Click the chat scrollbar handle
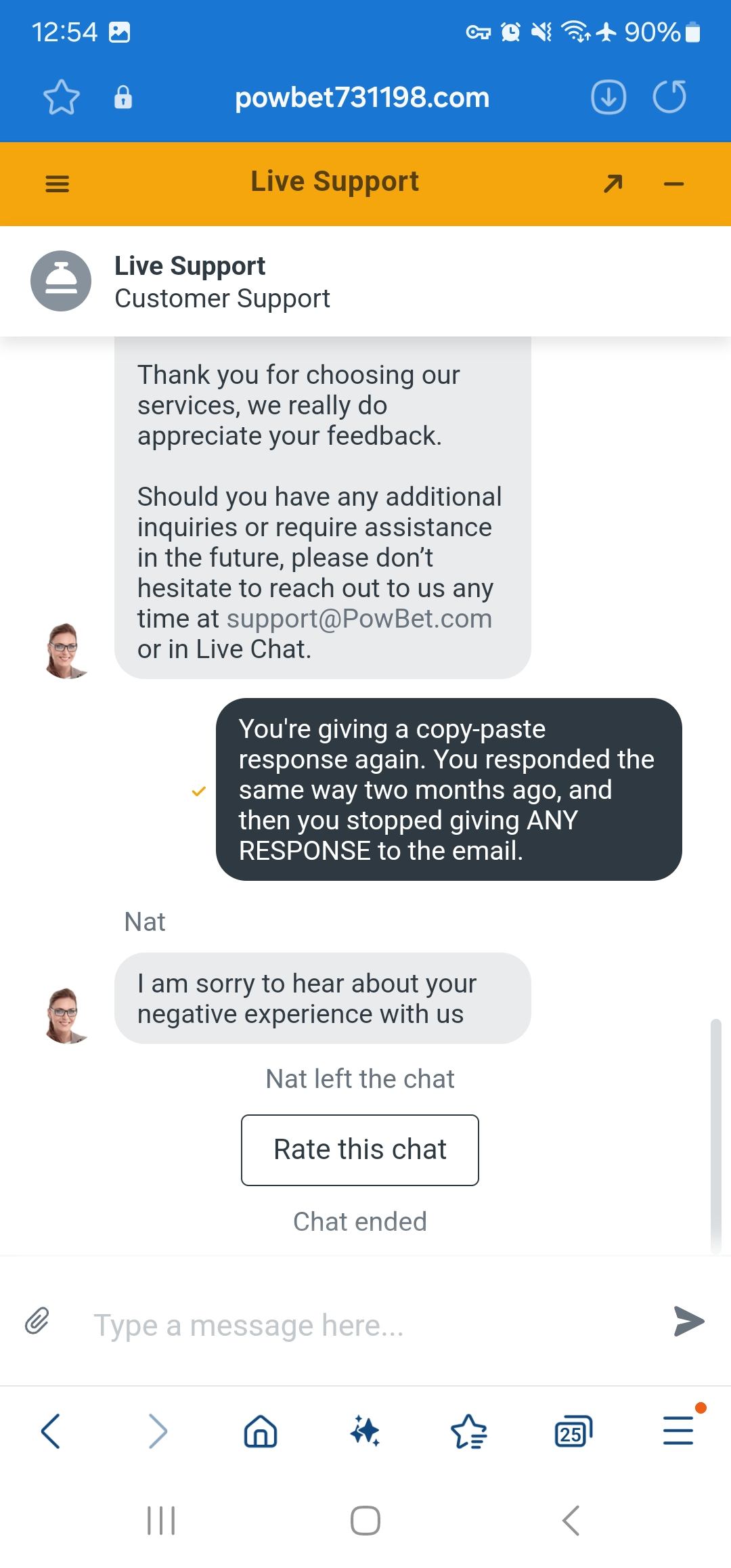731x1568 pixels. click(x=715, y=1136)
